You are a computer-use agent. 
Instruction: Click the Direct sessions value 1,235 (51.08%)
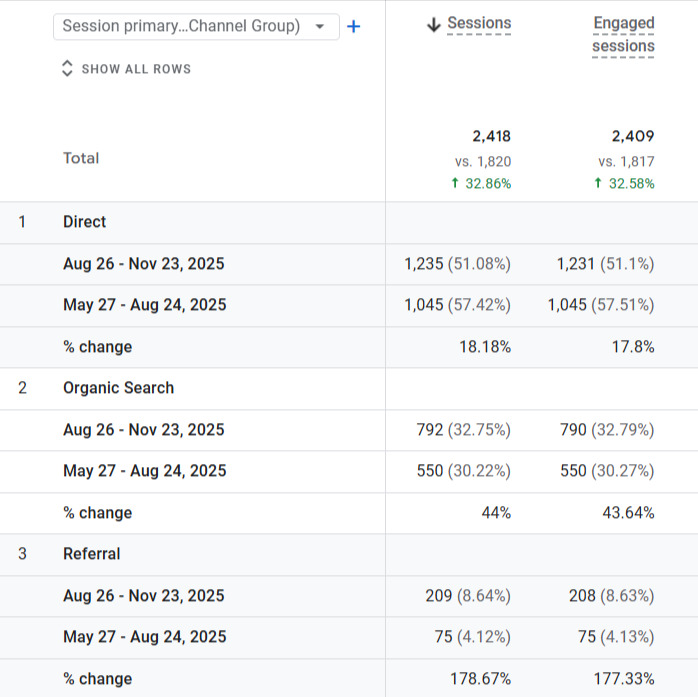[x=457, y=264]
